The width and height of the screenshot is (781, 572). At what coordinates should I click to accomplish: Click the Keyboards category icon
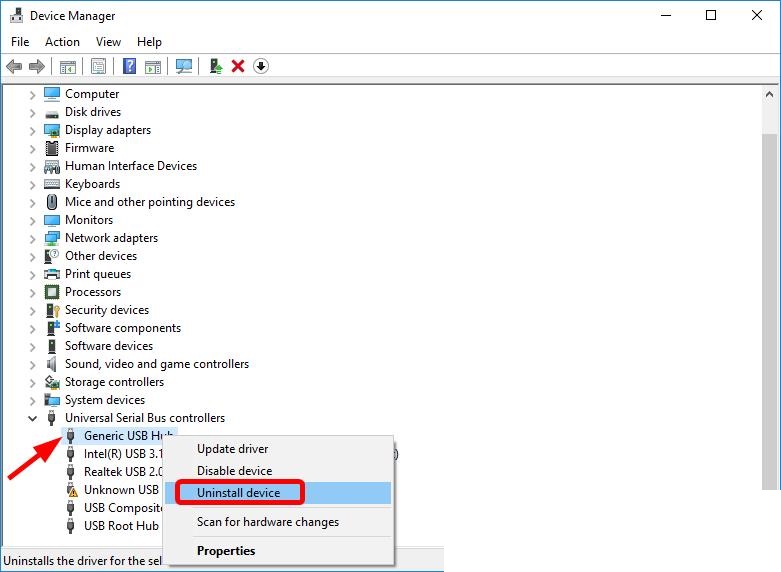pos(52,184)
